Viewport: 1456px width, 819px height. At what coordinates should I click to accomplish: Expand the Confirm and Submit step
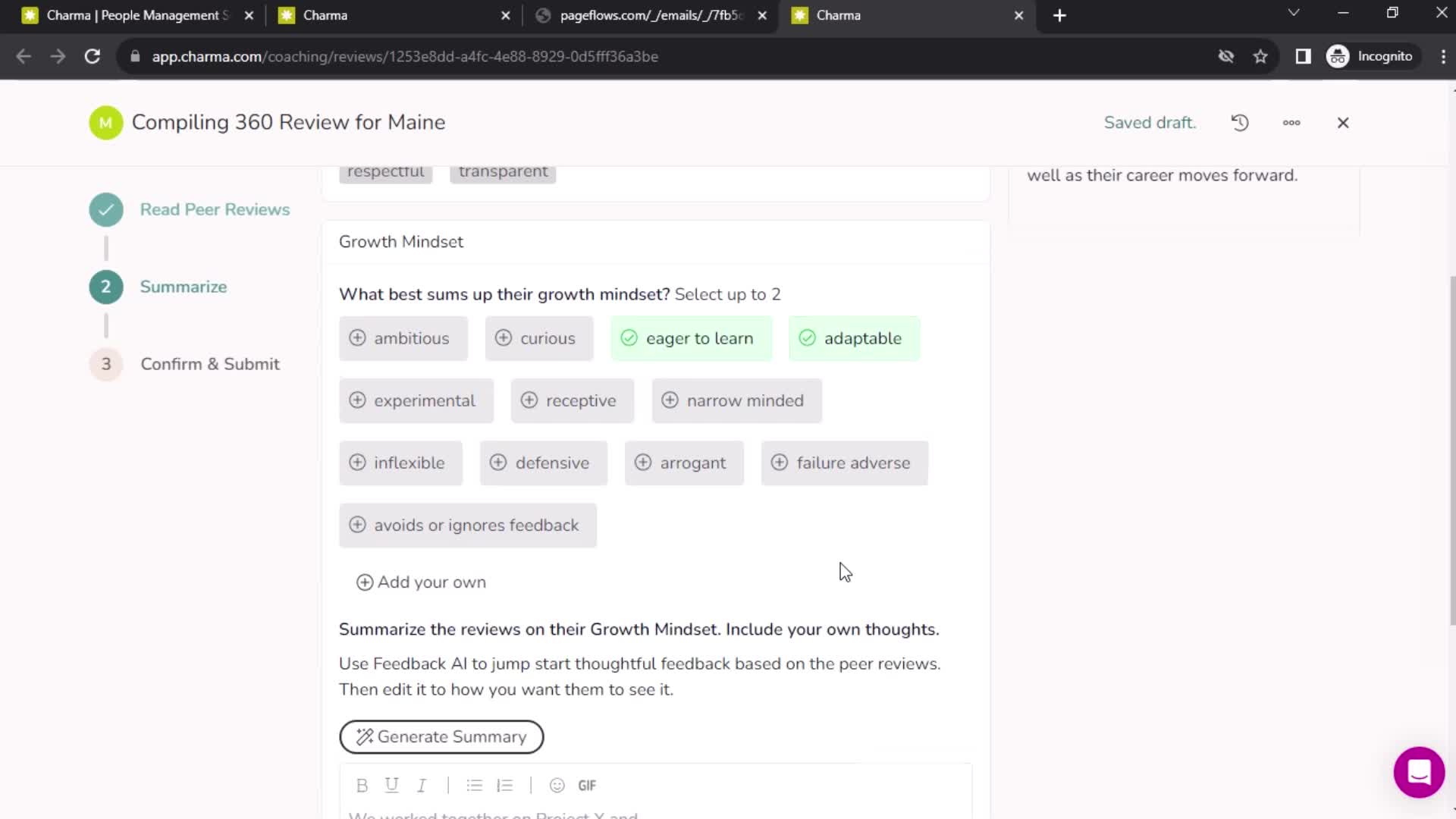point(209,363)
